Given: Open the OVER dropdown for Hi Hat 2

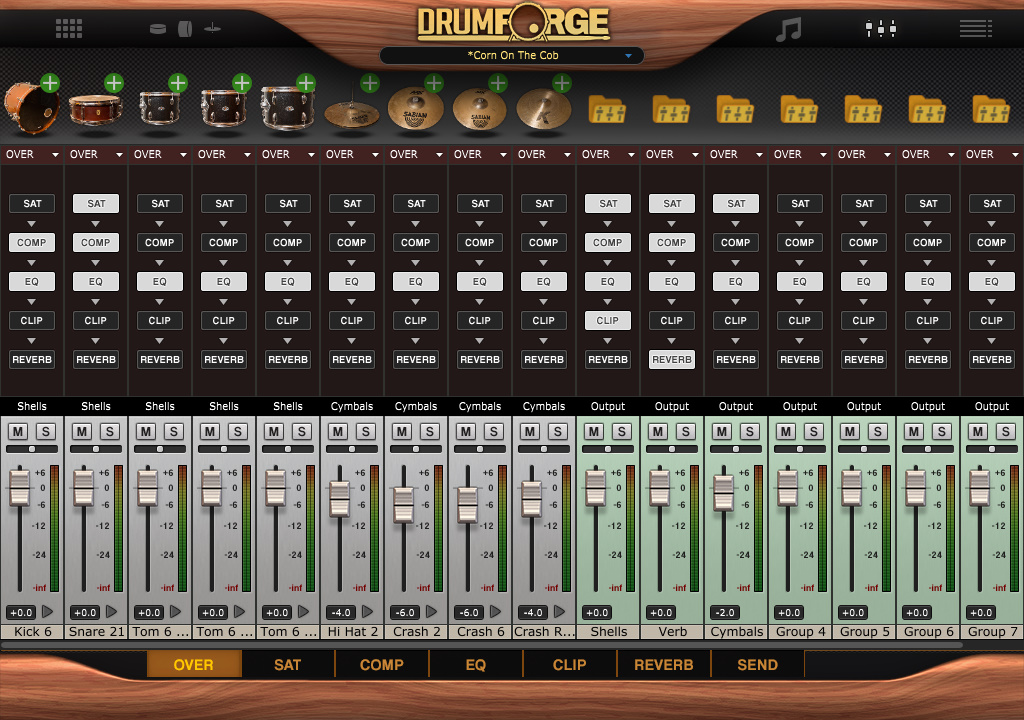Looking at the screenshot, I should [x=352, y=155].
